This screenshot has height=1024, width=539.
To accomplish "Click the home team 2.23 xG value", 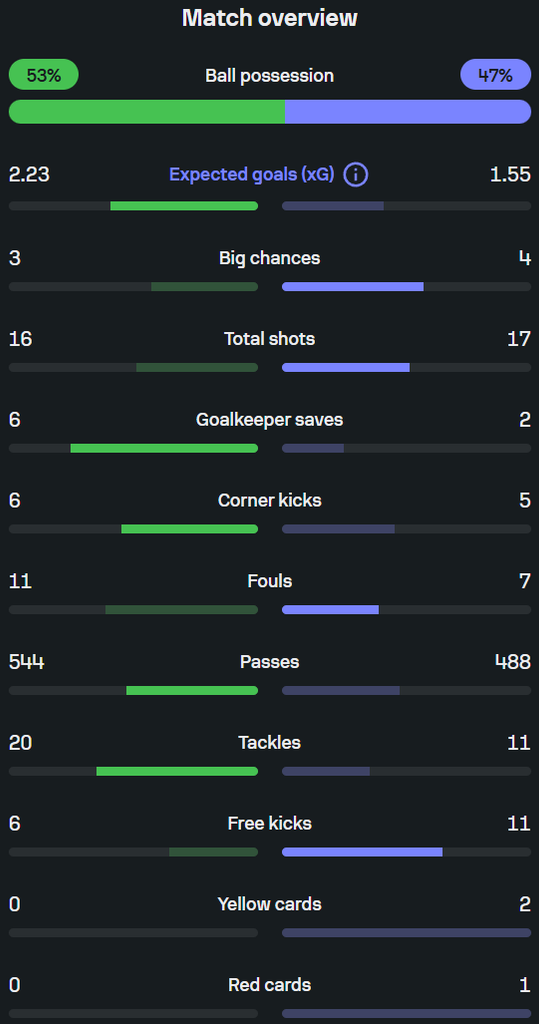I will (x=29, y=175).
